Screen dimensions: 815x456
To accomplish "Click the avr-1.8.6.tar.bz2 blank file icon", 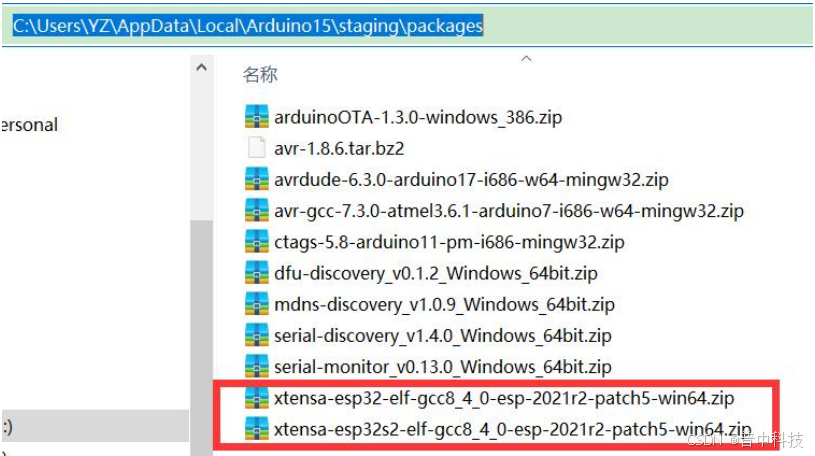I will click(256, 148).
